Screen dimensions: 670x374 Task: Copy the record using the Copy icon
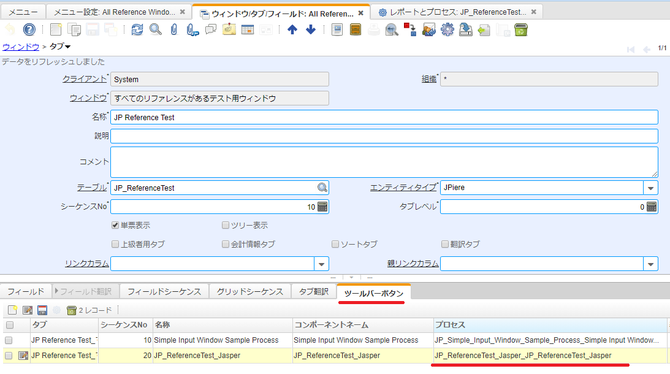click(74, 29)
